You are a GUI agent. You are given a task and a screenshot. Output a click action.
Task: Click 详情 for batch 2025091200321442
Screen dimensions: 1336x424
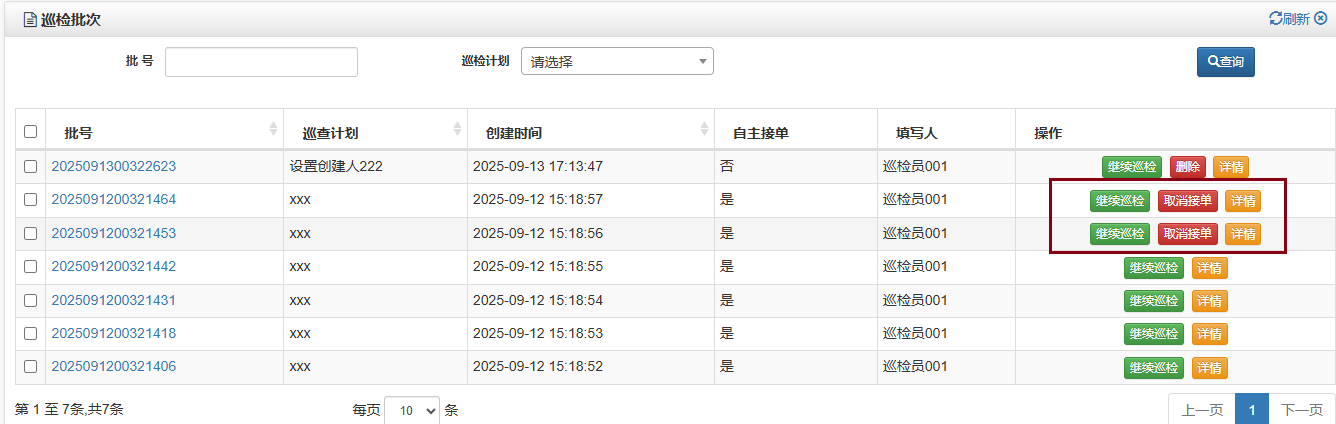[x=1209, y=268]
